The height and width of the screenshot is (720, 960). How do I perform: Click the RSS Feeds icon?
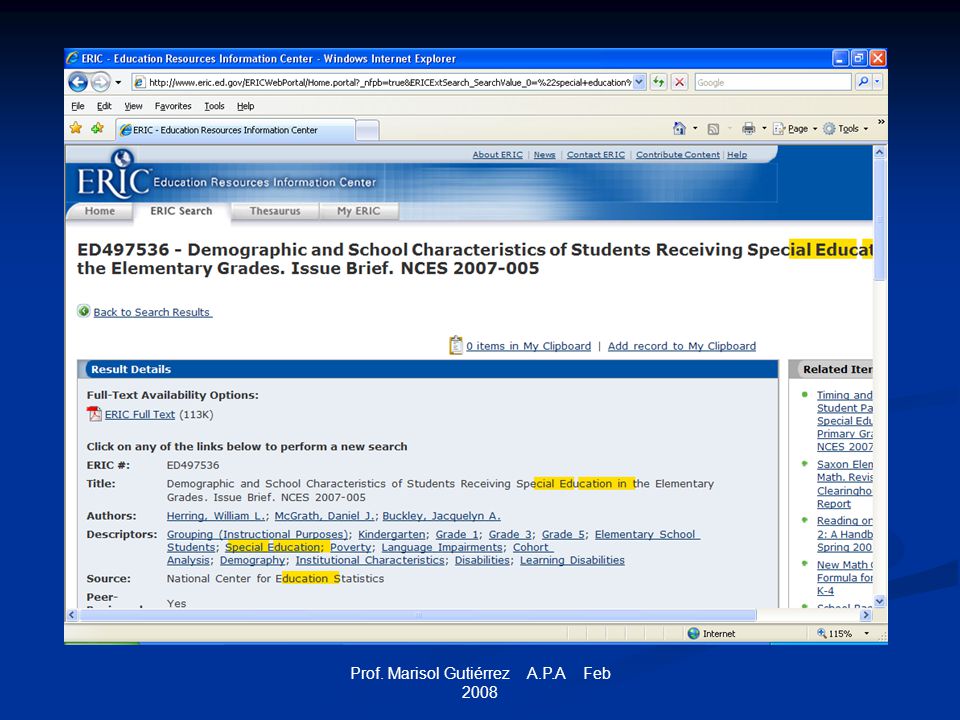pyautogui.click(x=713, y=129)
